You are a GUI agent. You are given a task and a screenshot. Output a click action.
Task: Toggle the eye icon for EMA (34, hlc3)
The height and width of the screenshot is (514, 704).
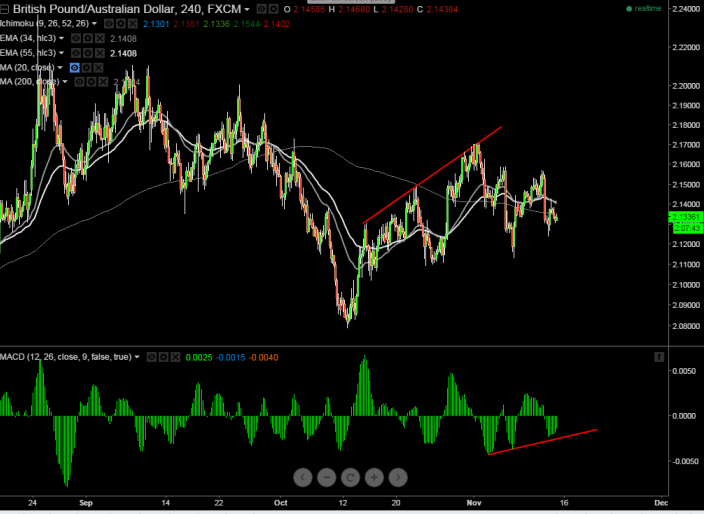[x=76, y=39]
